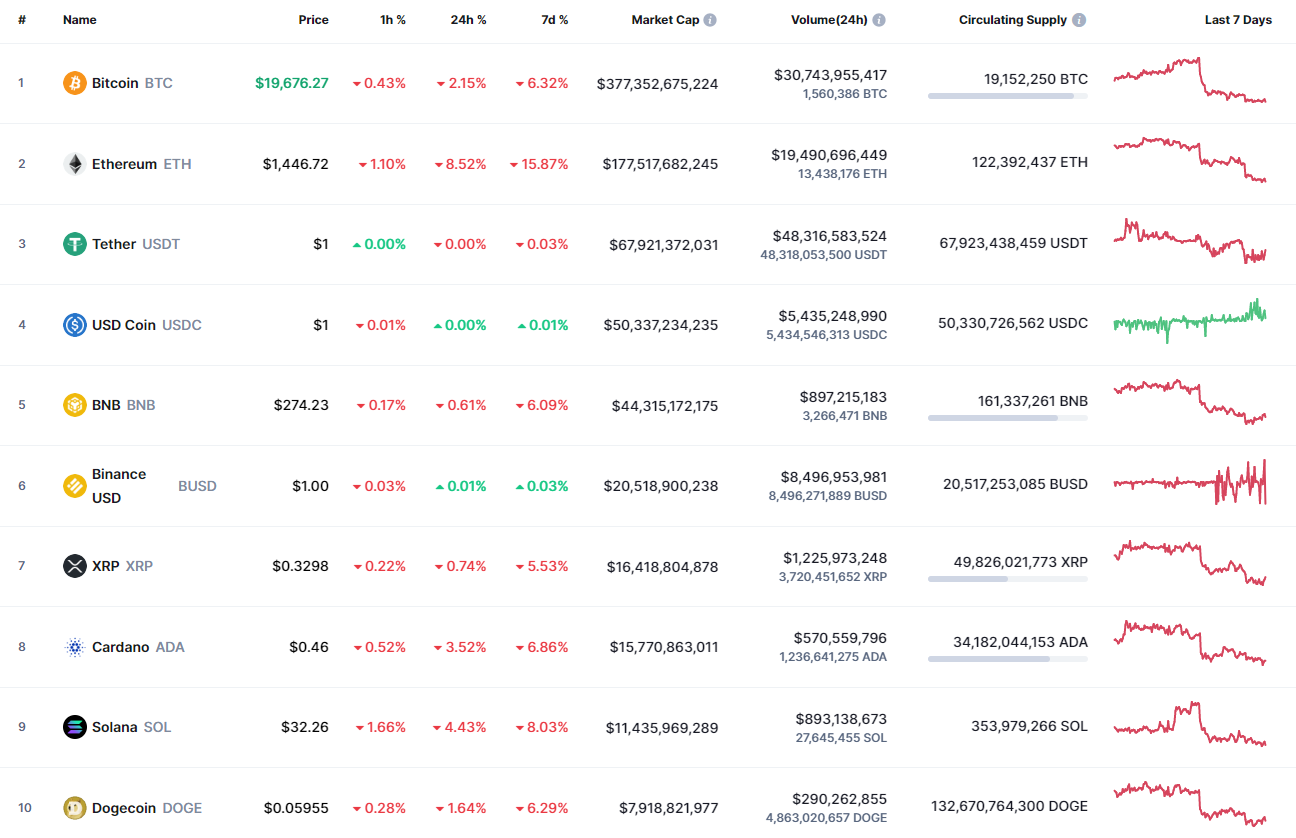The image size is (1296, 838).
Task: Click the BNB coin logo
Action: click(x=73, y=404)
